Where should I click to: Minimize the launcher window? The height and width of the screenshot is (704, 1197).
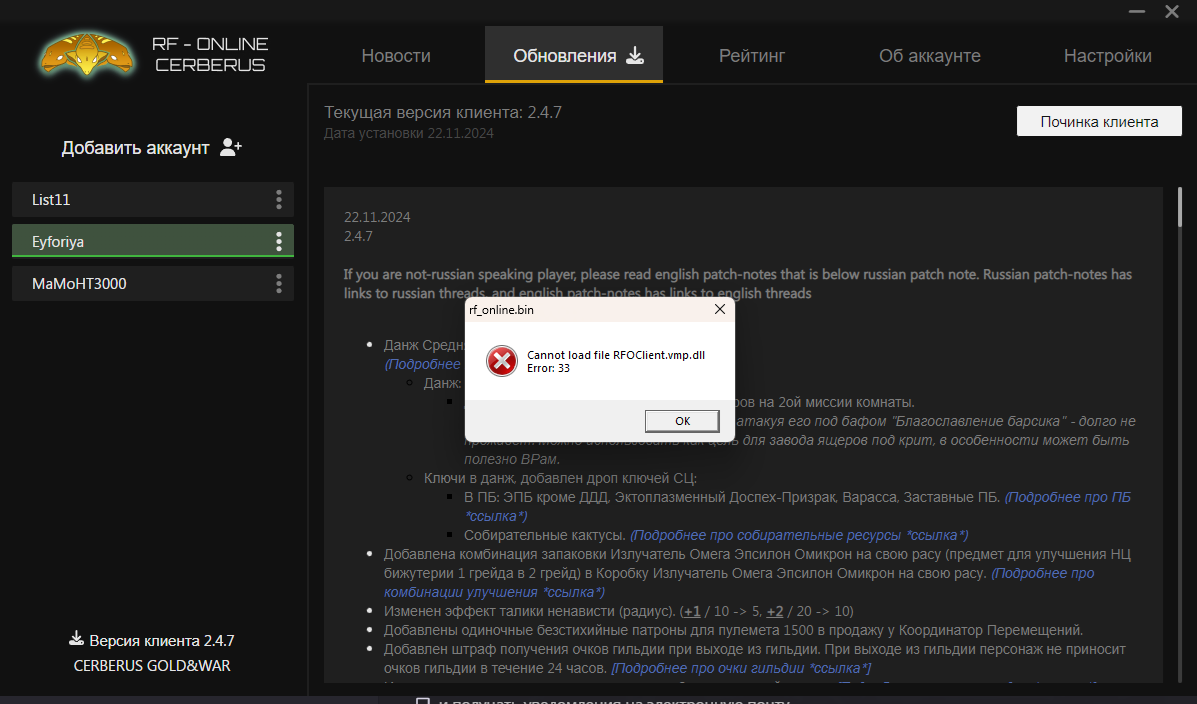(x=1137, y=11)
